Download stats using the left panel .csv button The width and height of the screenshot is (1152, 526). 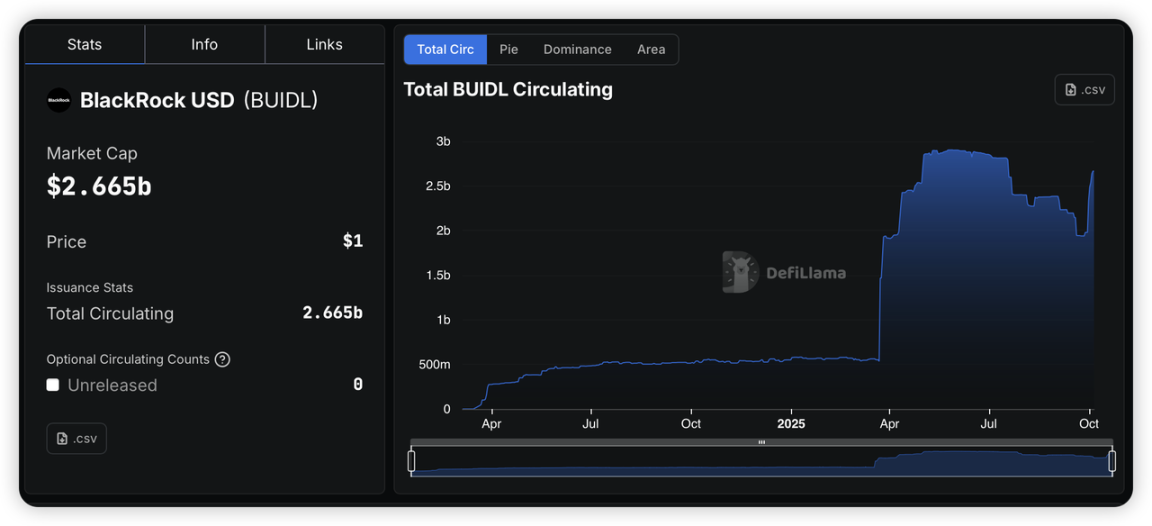pyautogui.click(x=77, y=438)
